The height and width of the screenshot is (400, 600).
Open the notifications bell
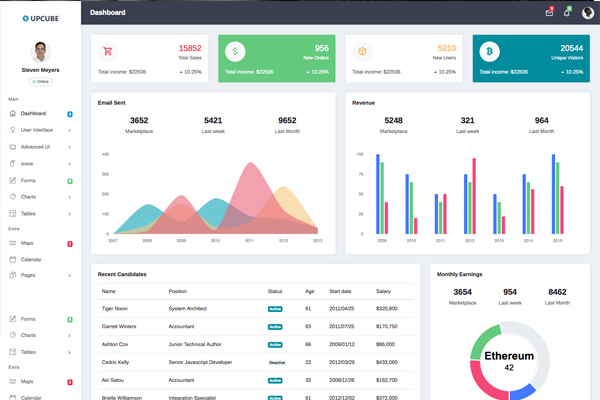coord(567,13)
